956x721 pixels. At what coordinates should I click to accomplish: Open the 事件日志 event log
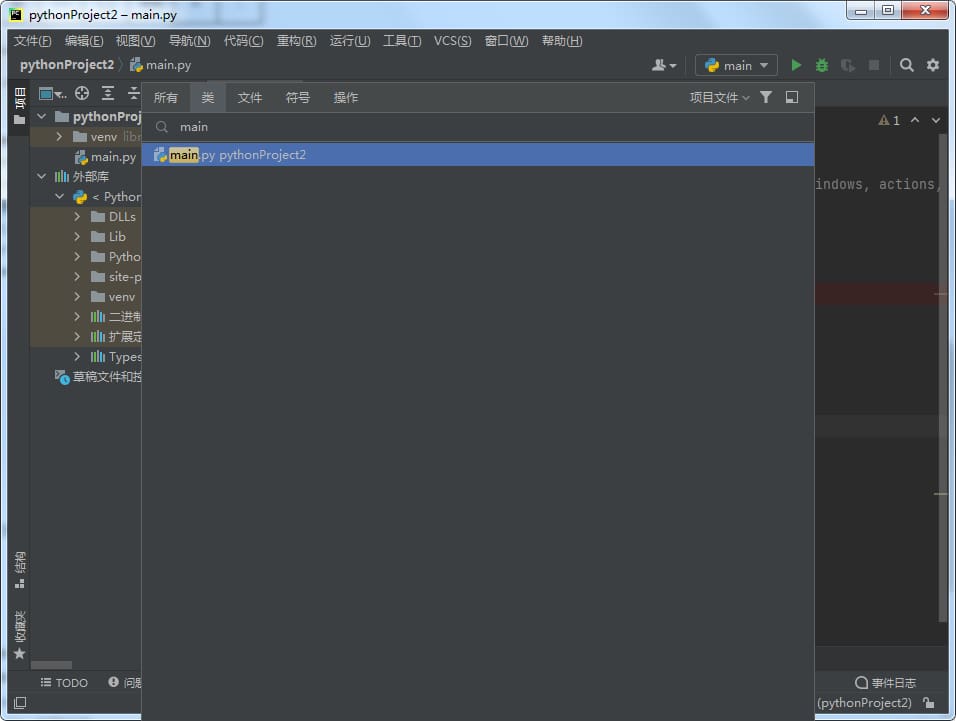pyautogui.click(x=885, y=683)
